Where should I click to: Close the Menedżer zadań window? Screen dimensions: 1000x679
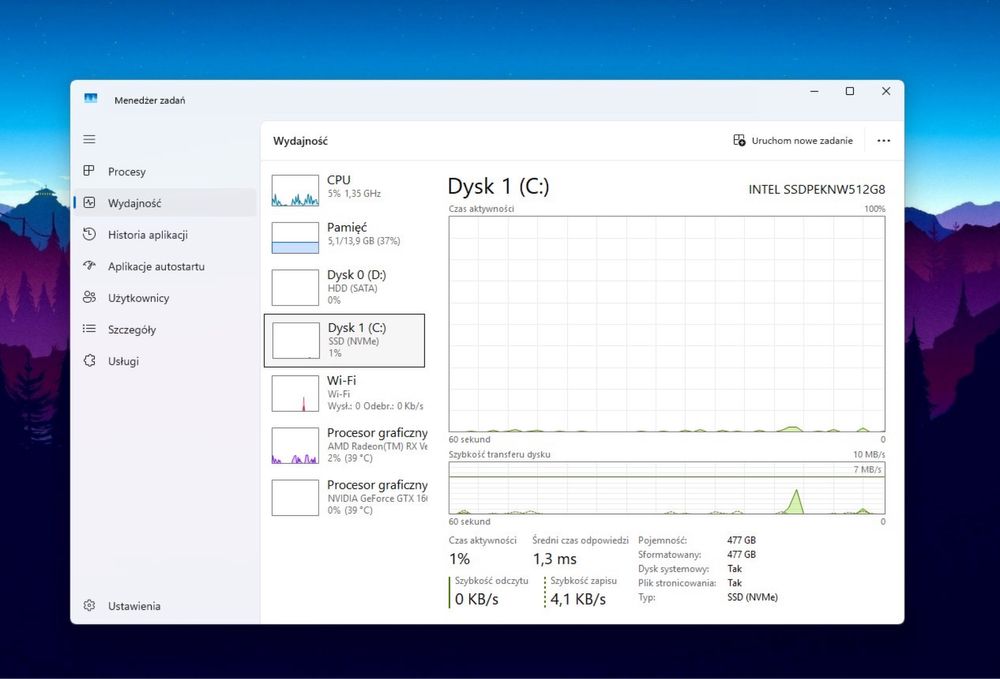pos(886,91)
